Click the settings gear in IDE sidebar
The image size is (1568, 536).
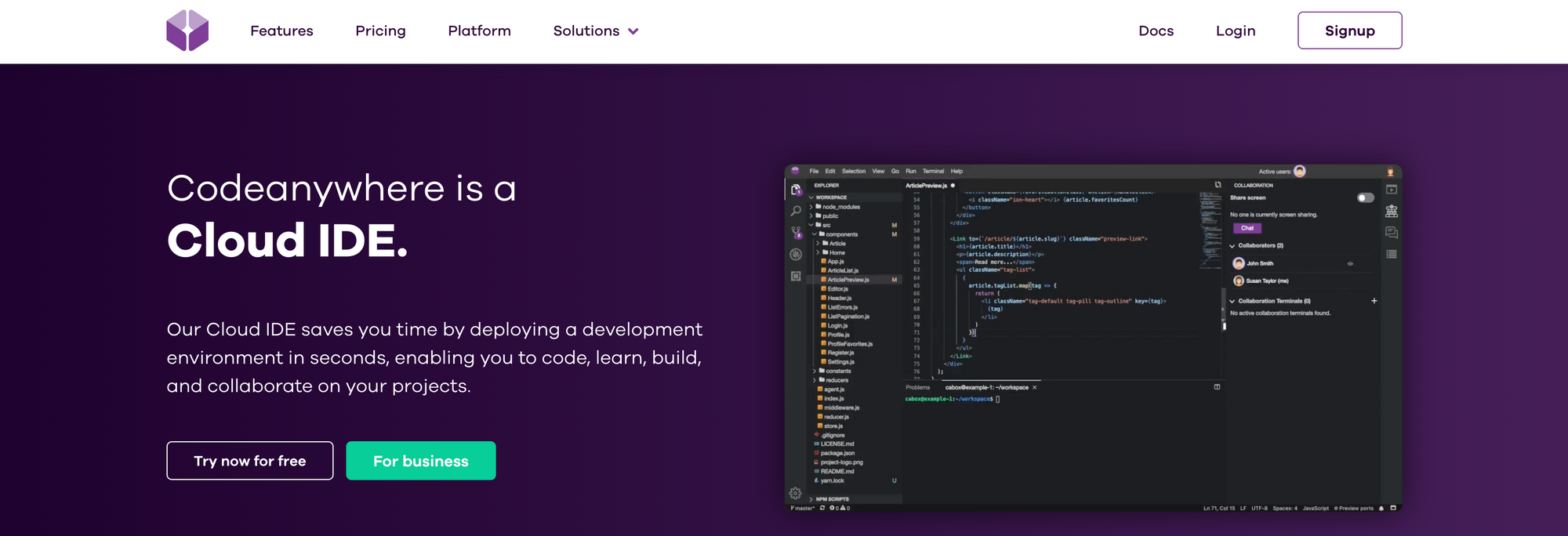pyautogui.click(x=795, y=493)
